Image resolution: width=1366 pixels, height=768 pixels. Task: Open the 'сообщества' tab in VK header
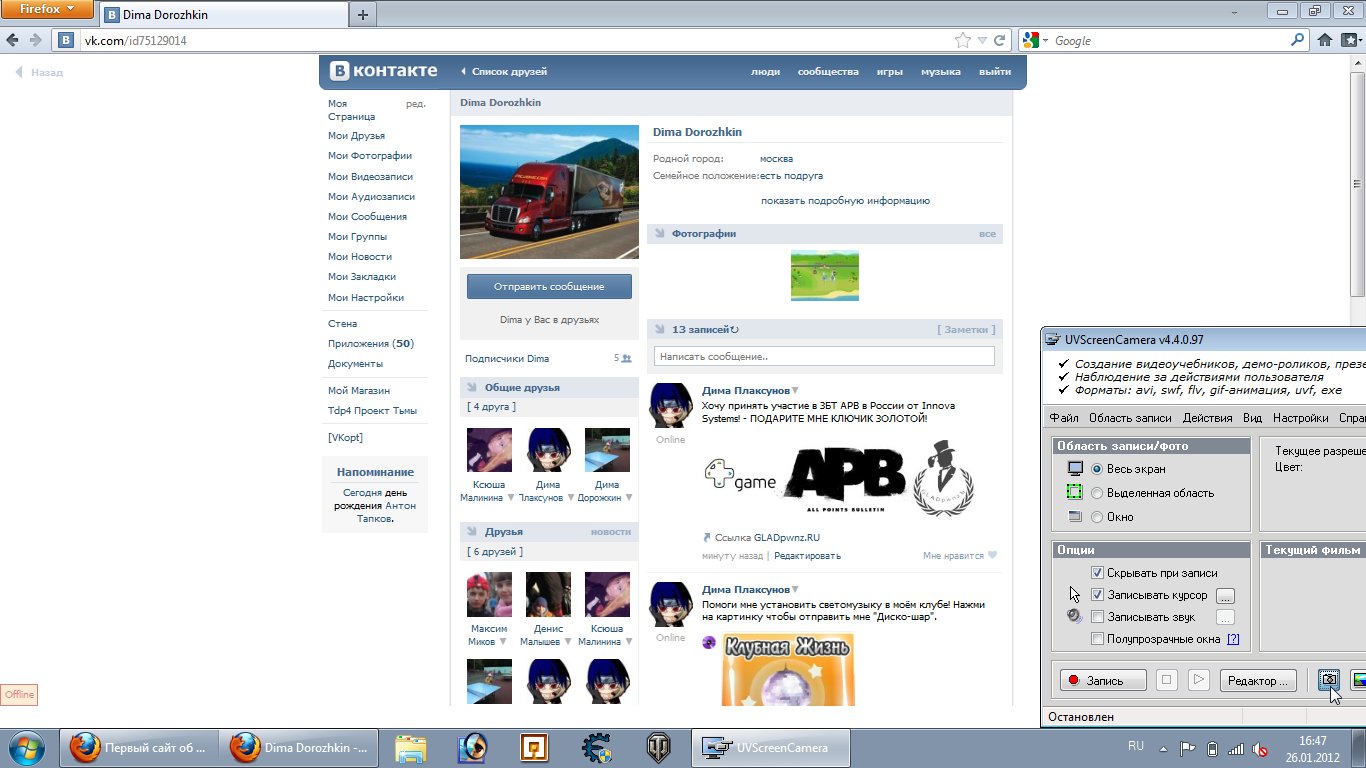[827, 72]
